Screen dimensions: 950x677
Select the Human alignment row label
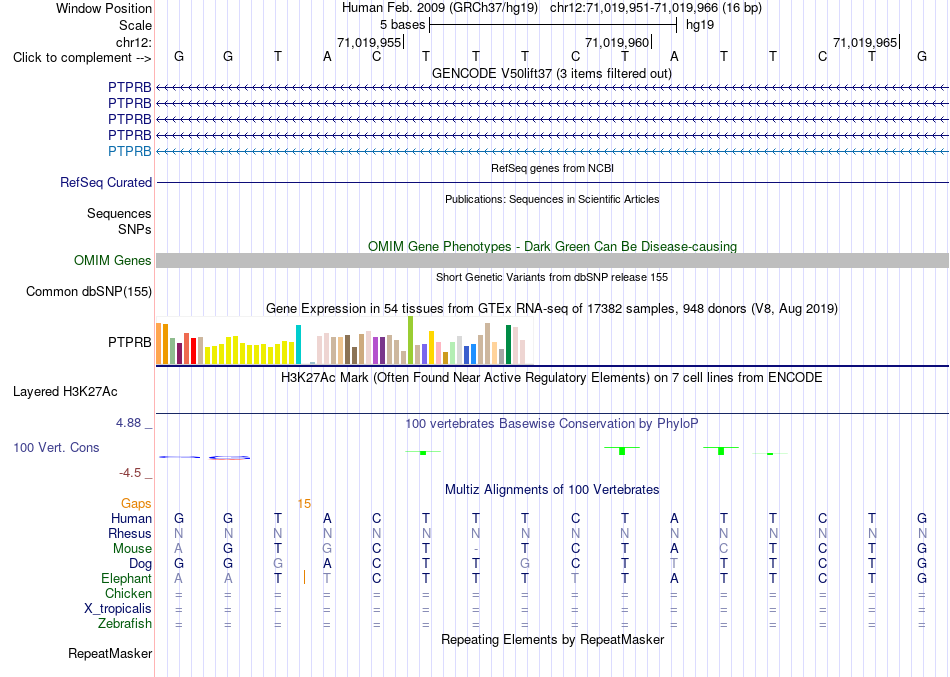coord(131,518)
